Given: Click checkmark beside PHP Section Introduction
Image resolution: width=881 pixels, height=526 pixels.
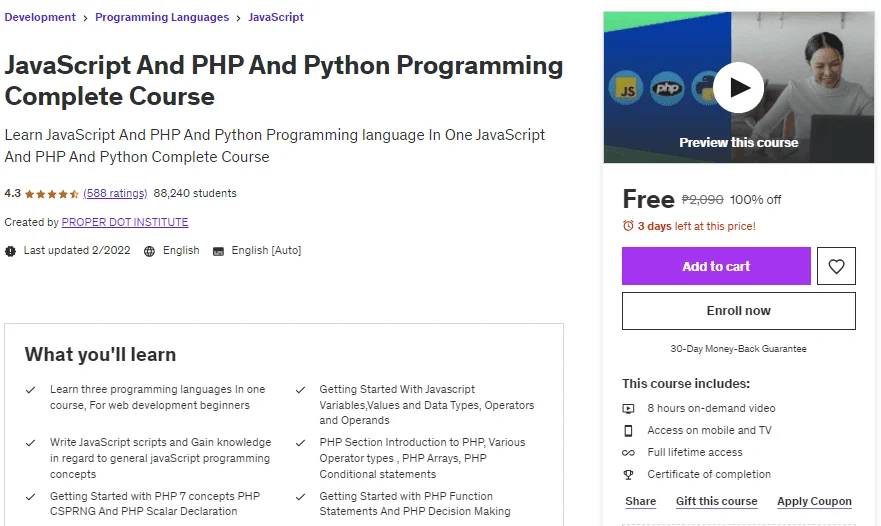Looking at the screenshot, I should (x=301, y=443).
